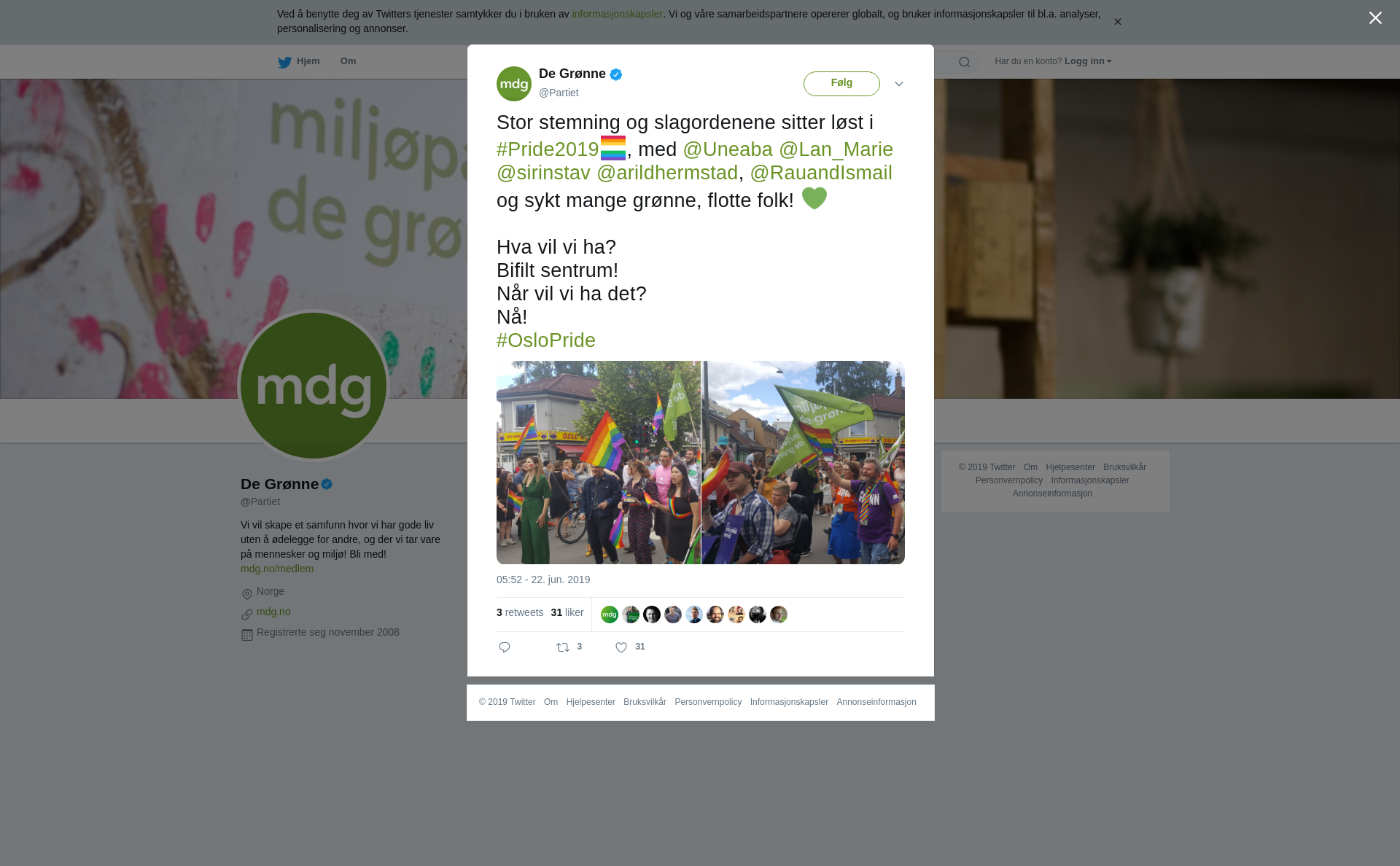Click the #OsloPride hashtag
The height and width of the screenshot is (866, 1400).
tap(546, 340)
